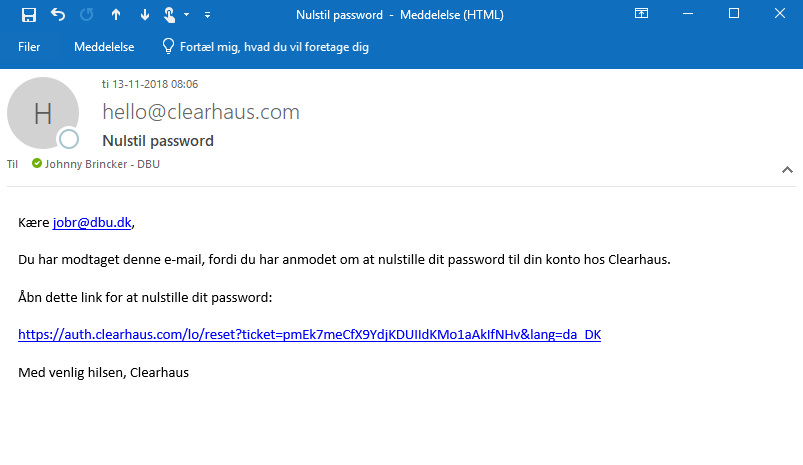Click the presence status circle on avatar
The image size is (803, 465).
(x=69, y=139)
